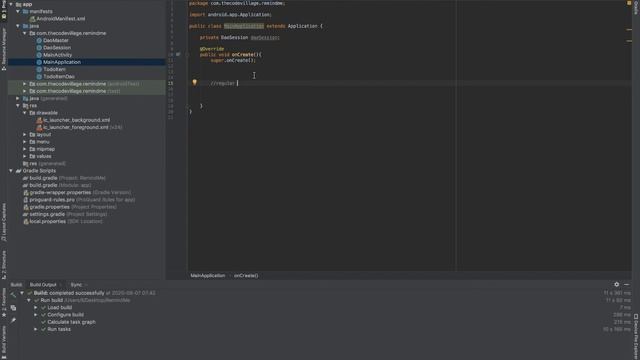This screenshot has width=640, height=360.
Task: Expand the test package node
Action: [x=25, y=91]
